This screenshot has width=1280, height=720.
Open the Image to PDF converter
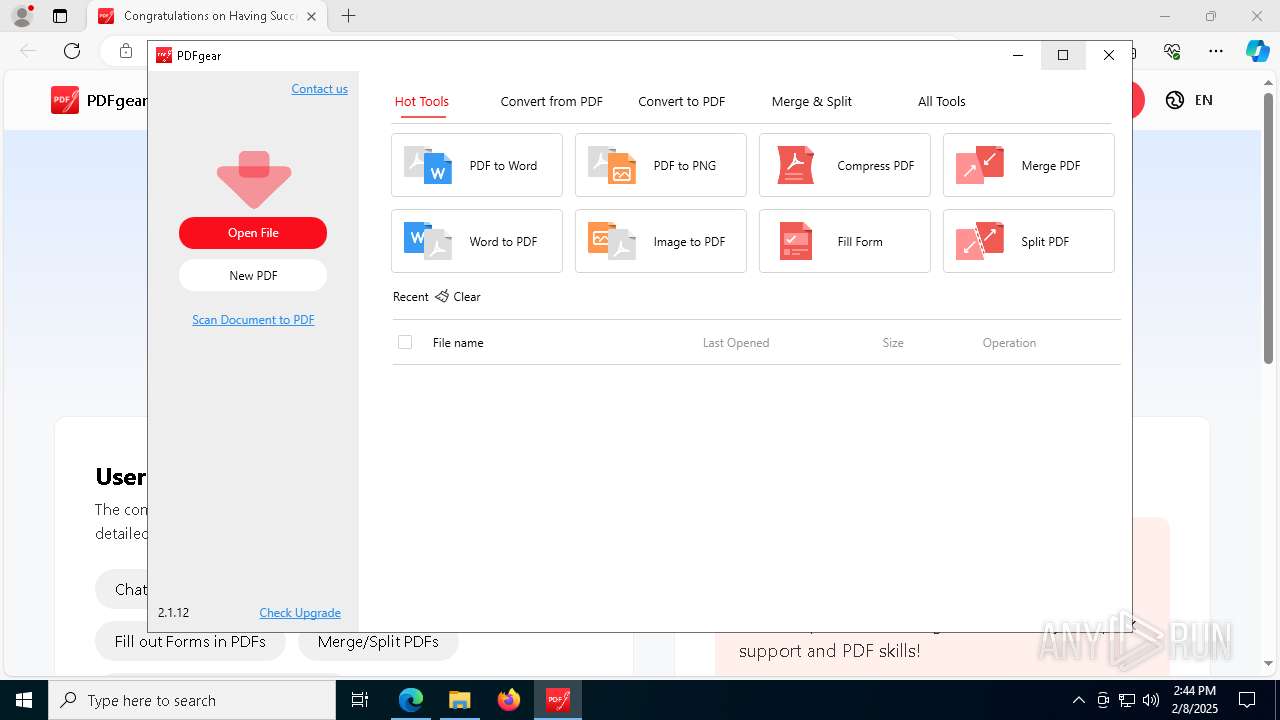coord(661,241)
